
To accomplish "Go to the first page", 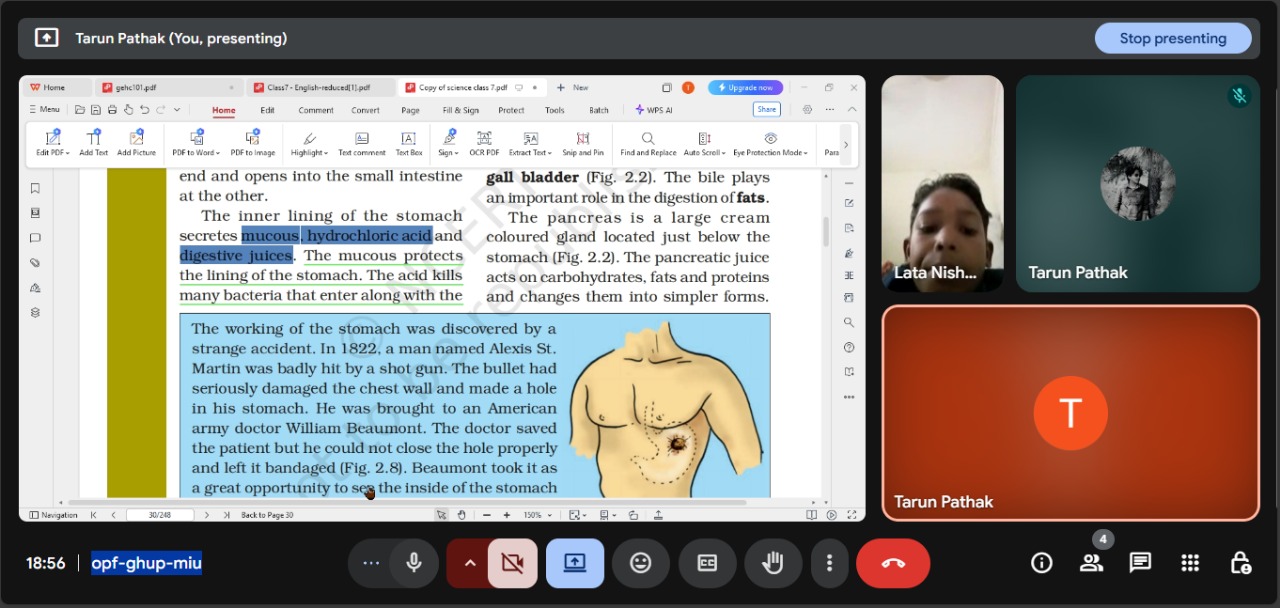I will pos(94,515).
